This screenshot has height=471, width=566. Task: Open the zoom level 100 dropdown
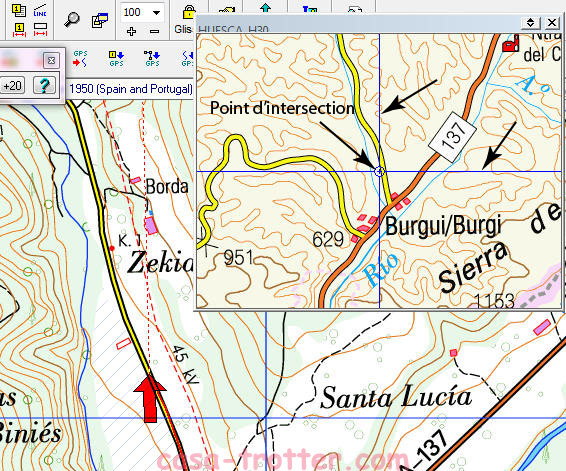click(x=156, y=13)
